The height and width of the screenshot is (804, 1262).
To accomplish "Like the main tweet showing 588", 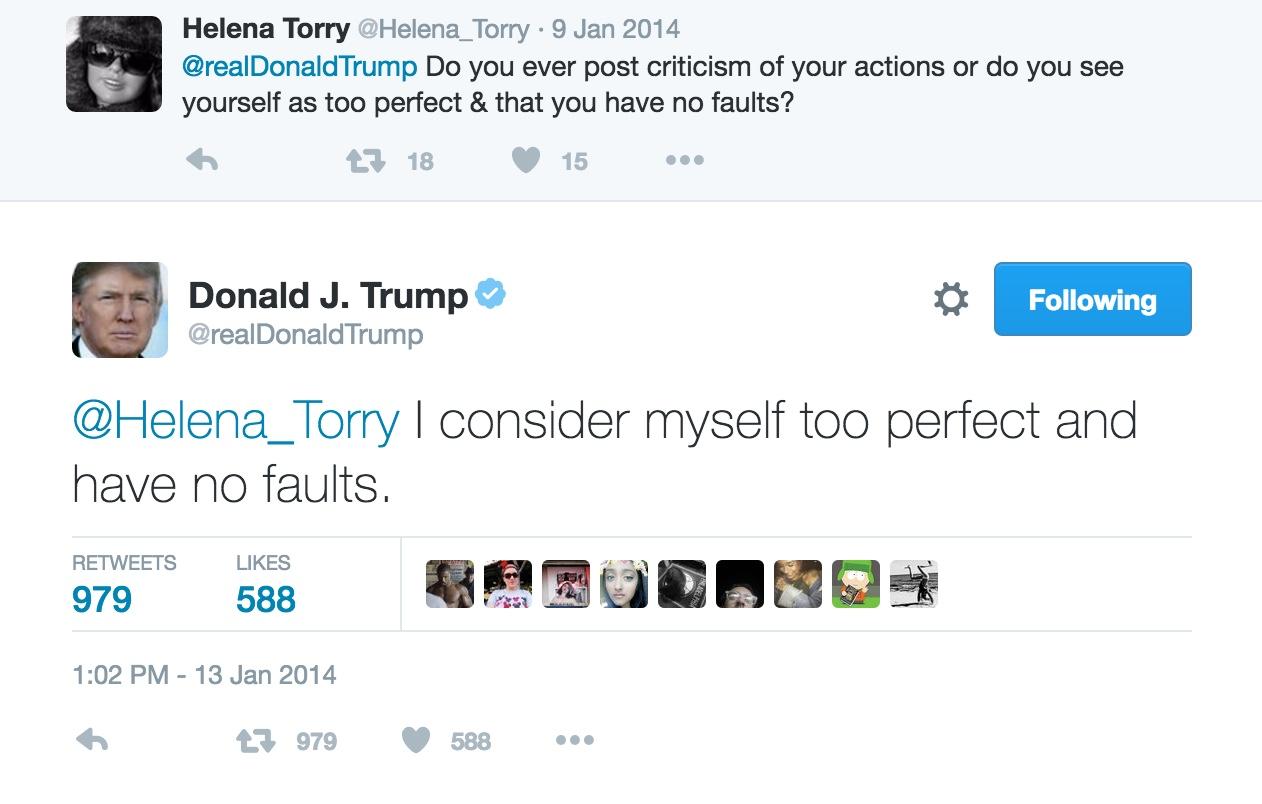I will tap(416, 741).
